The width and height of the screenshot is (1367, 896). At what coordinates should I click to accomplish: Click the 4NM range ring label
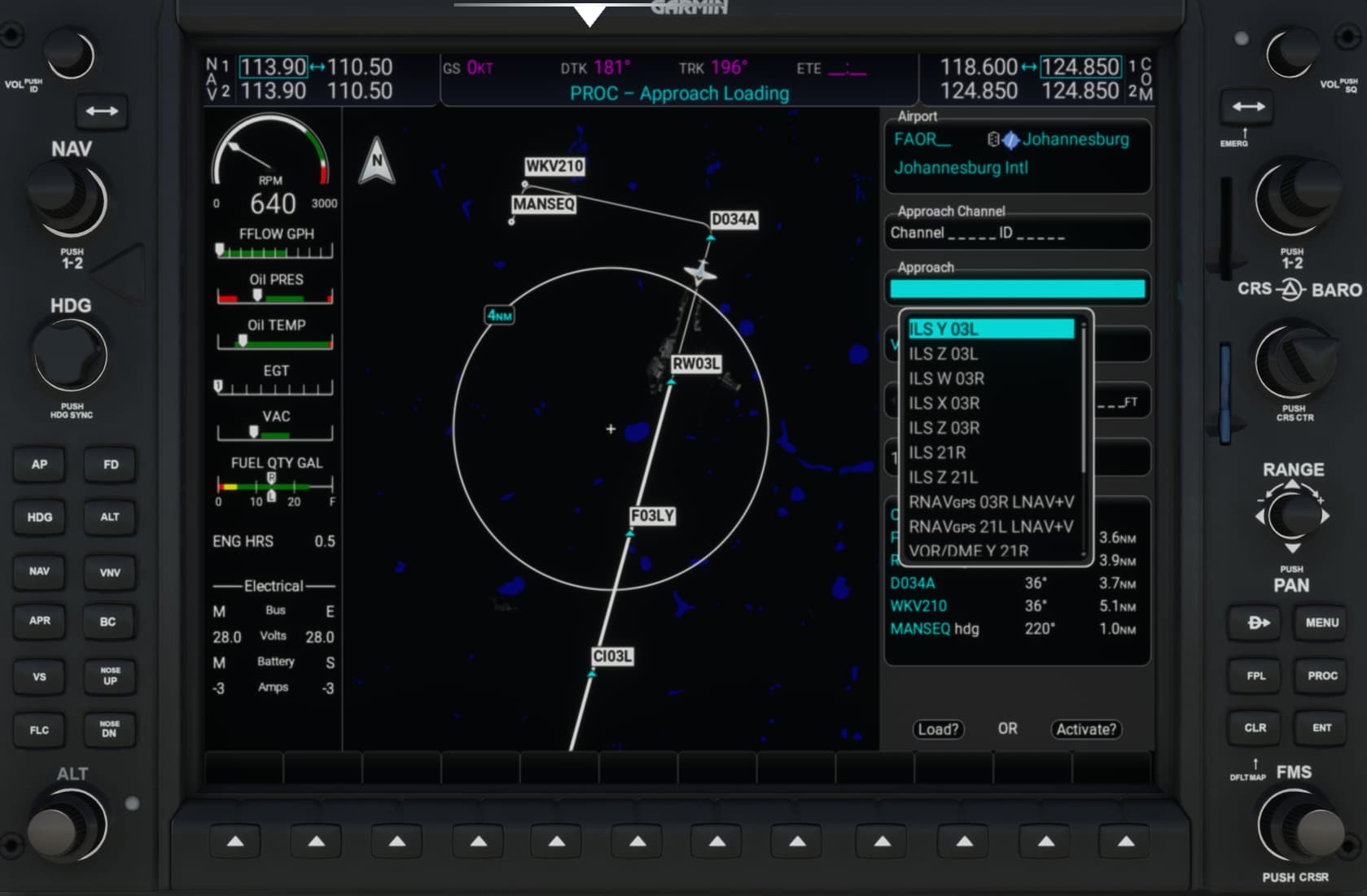(499, 315)
